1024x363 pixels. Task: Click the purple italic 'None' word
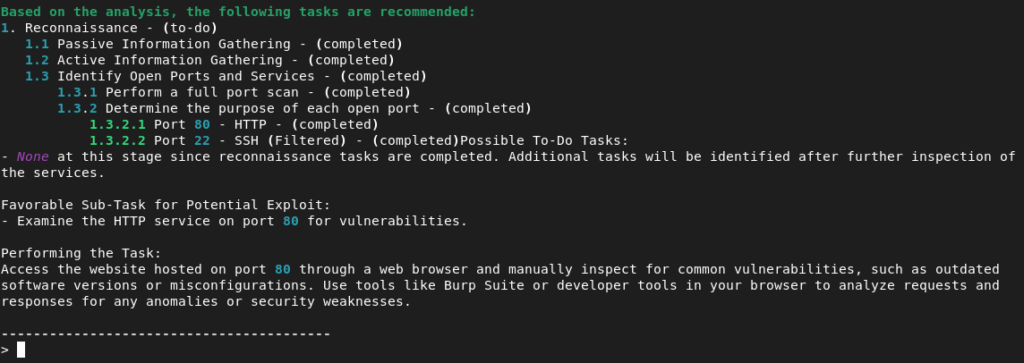[x=33, y=157]
